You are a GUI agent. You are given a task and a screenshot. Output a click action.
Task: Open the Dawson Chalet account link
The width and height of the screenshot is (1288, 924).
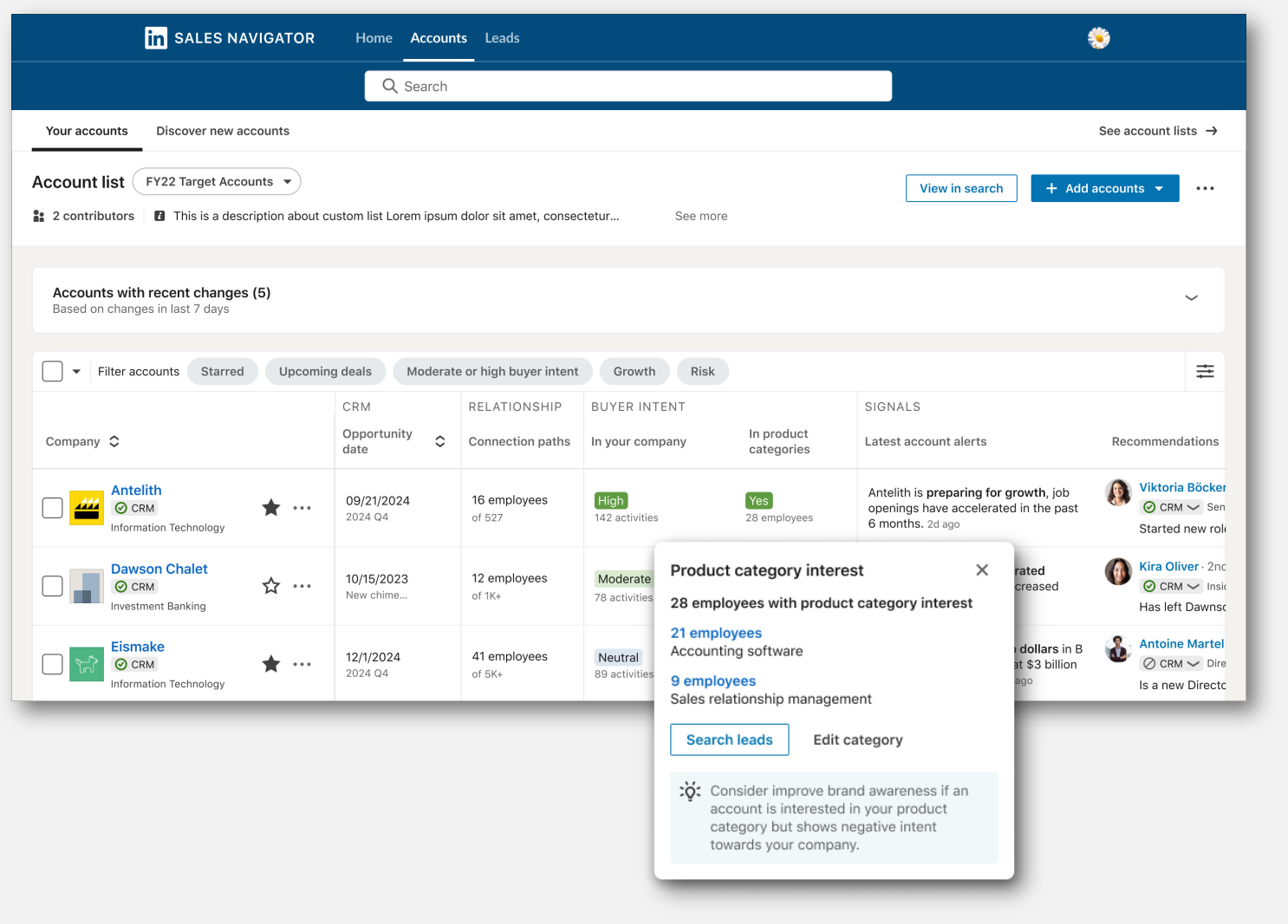159,569
